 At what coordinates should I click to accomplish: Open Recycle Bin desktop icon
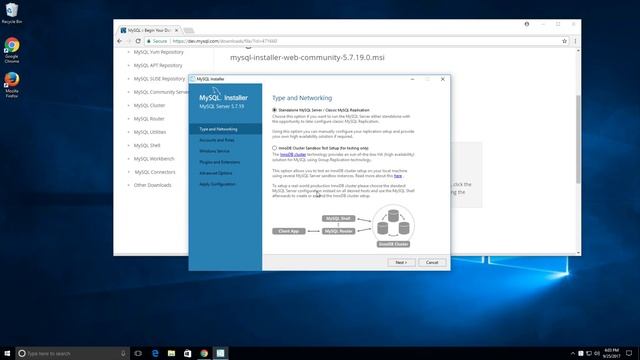click(x=12, y=13)
